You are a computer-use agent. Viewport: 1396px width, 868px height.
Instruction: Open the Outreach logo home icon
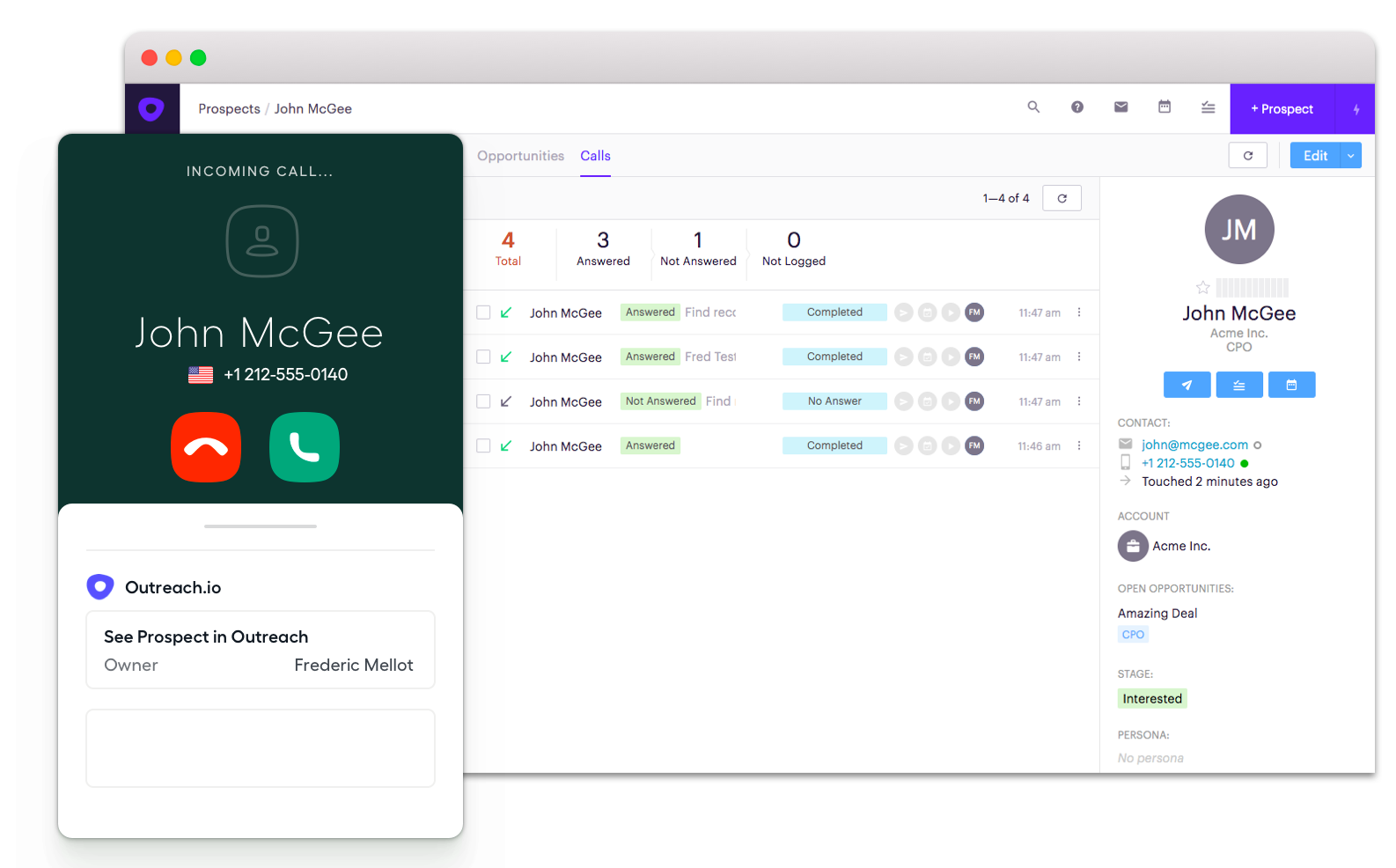[152, 109]
